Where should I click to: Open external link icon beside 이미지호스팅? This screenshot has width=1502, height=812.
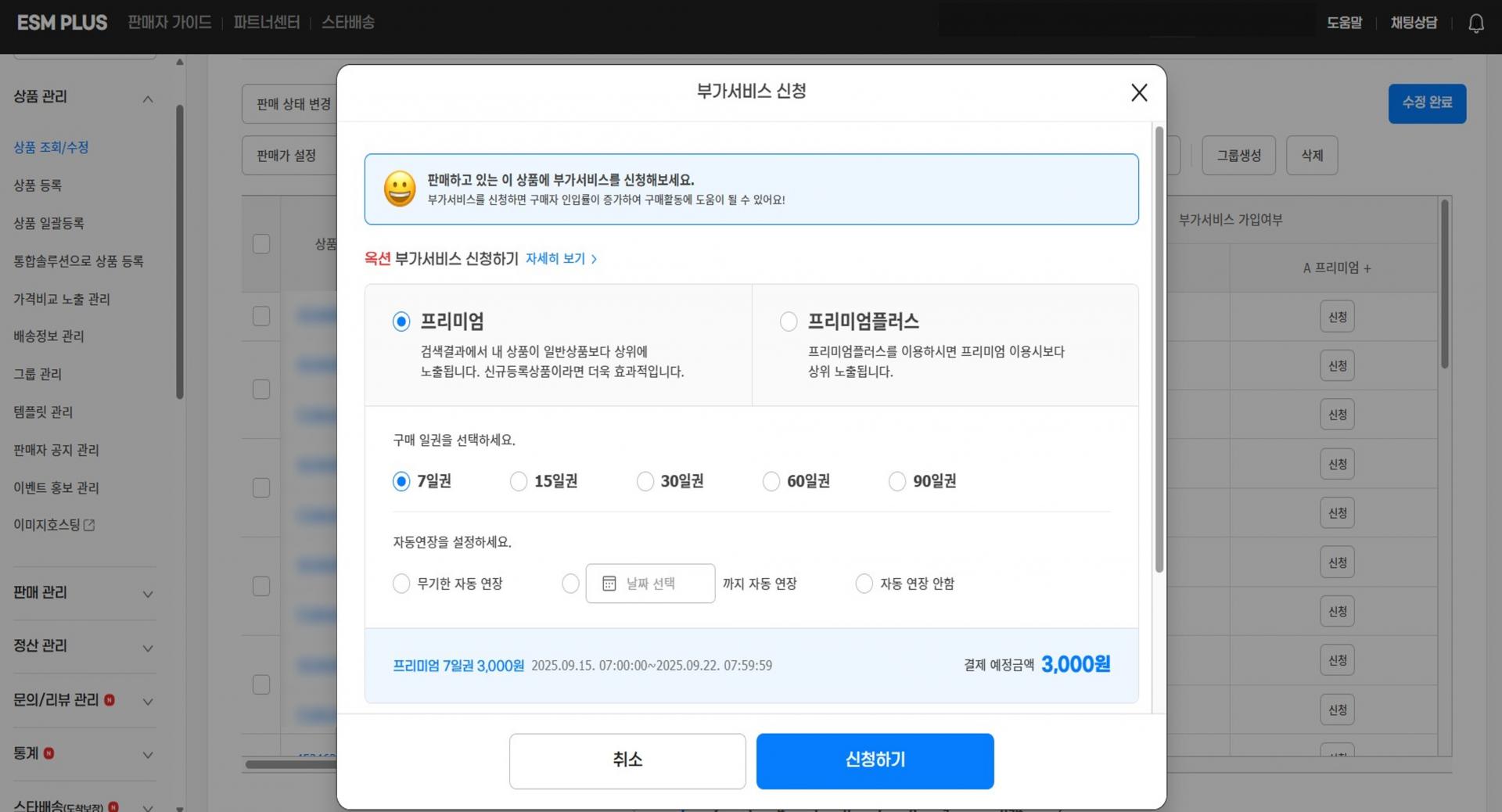89,525
